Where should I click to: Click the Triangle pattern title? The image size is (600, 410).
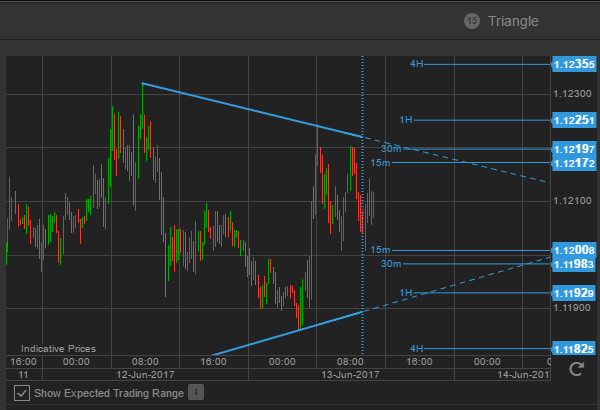pos(513,21)
